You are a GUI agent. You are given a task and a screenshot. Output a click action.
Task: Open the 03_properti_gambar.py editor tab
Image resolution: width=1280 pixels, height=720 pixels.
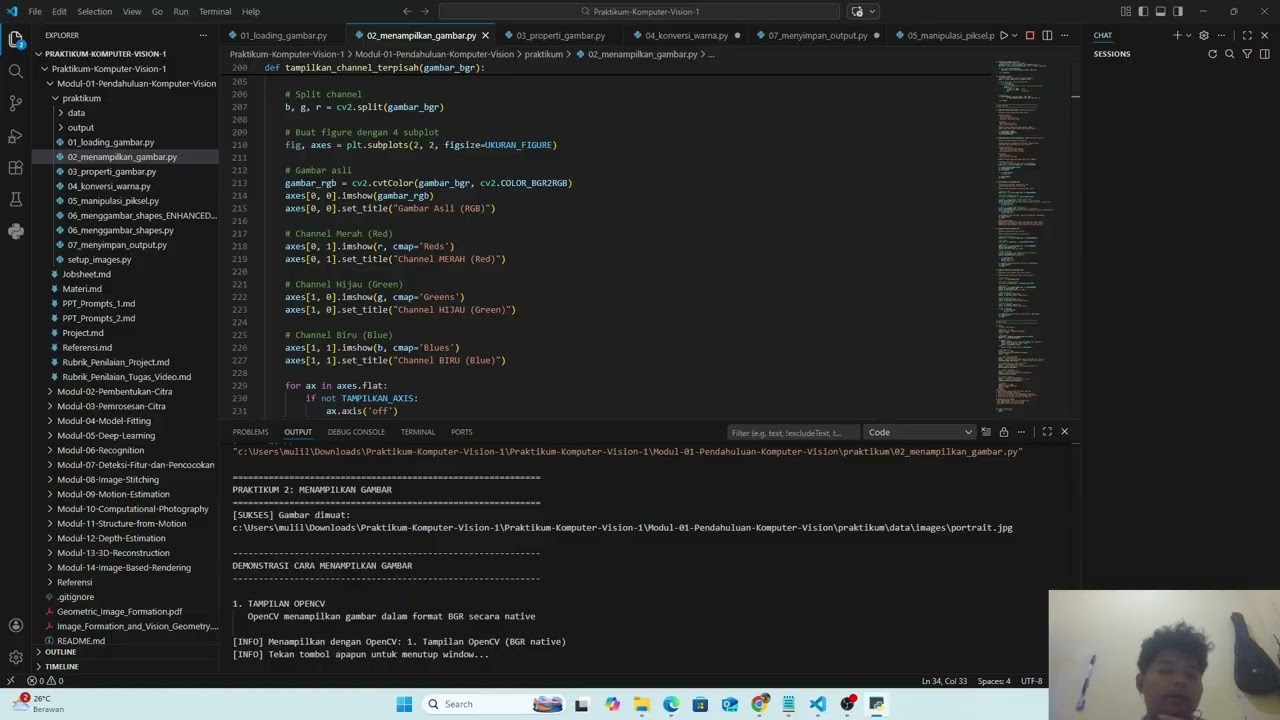(x=560, y=35)
